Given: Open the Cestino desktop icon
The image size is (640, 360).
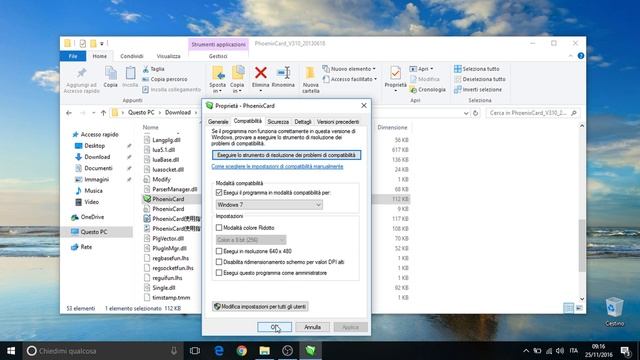Looking at the screenshot, I should pos(614,312).
